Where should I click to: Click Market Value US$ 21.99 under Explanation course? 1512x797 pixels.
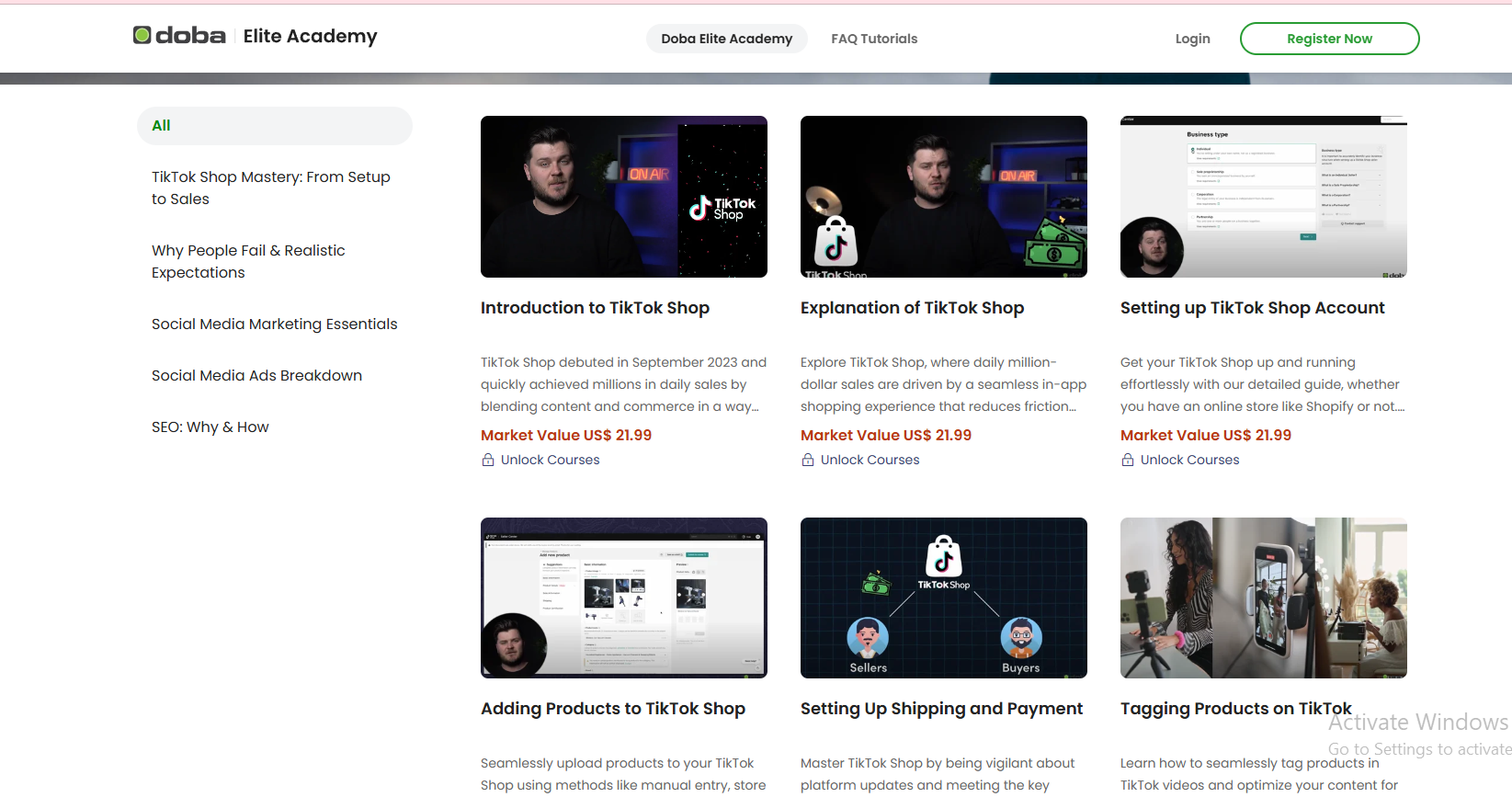pos(886,435)
